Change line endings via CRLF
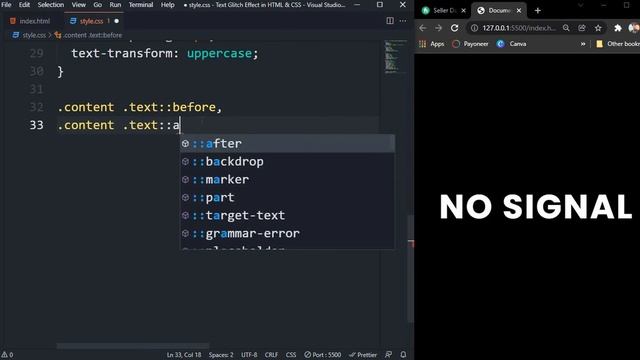 point(271,355)
